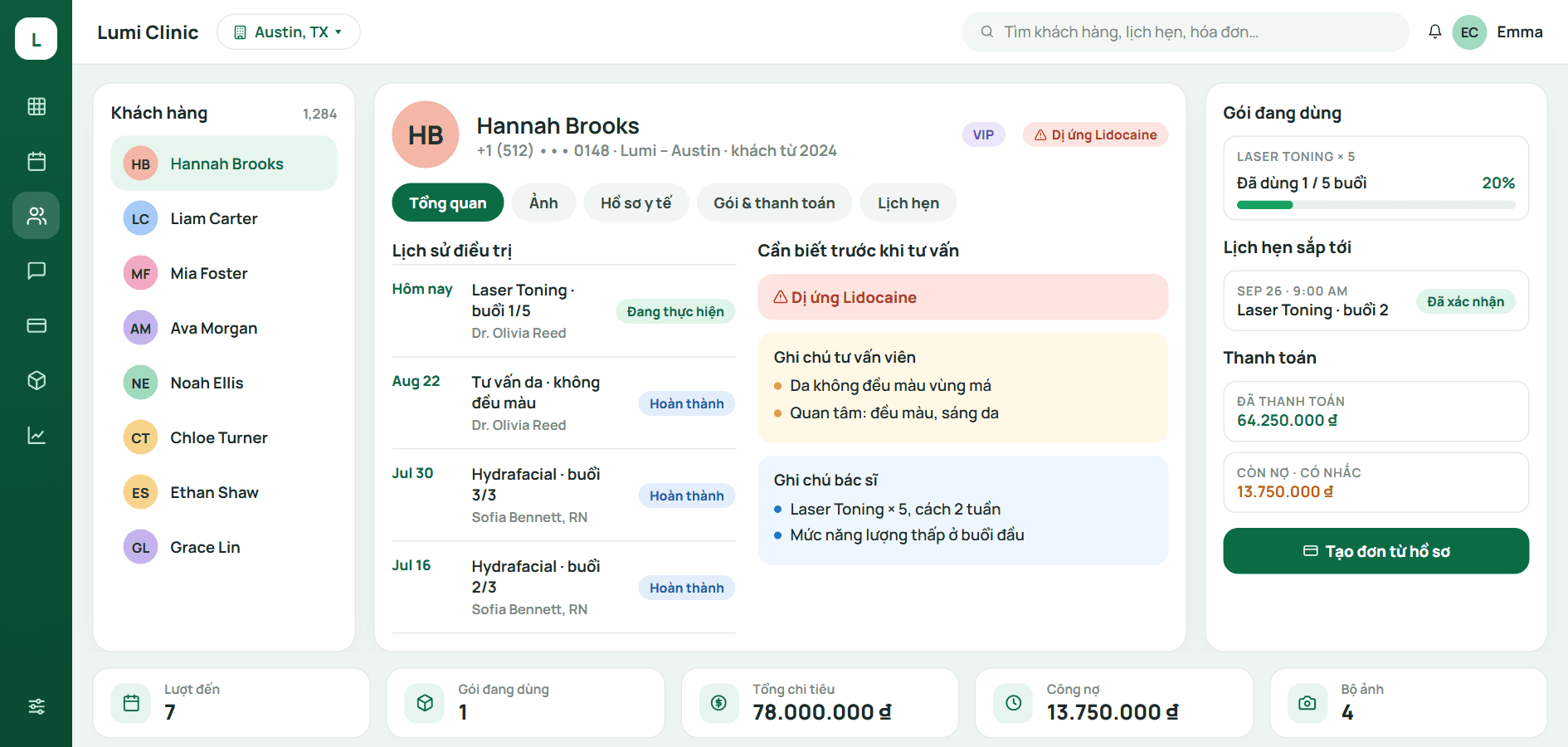Select Noah Ellis in customer list
Viewport: 1568px width, 747px height.
(224, 383)
